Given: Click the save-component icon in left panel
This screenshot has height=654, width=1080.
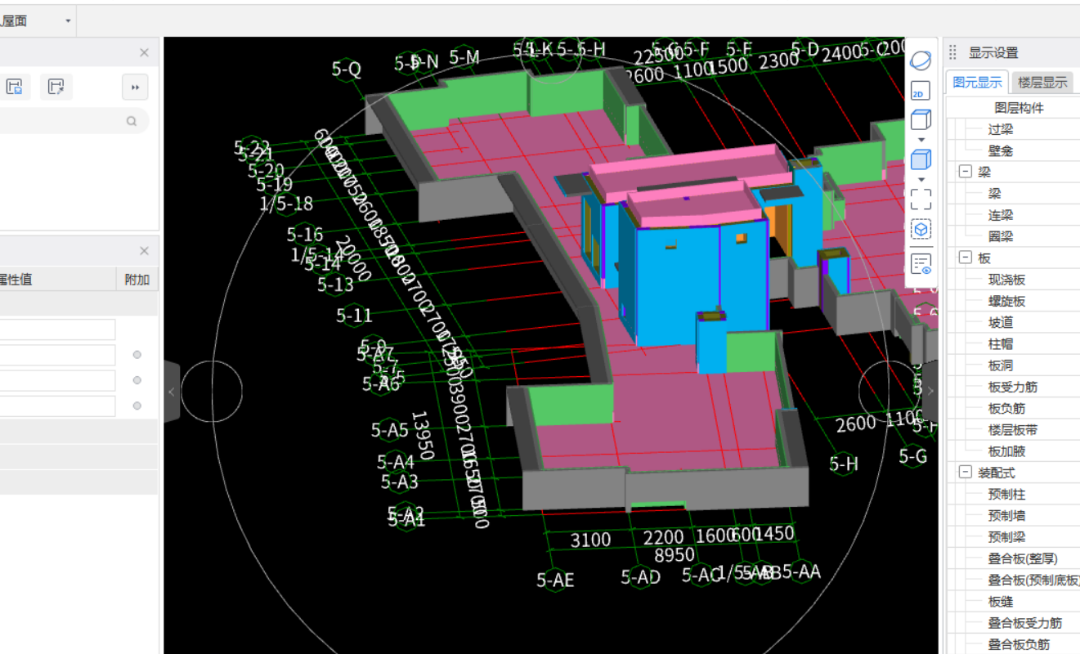Looking at the screenshot, I should click(x=14, y=87).
